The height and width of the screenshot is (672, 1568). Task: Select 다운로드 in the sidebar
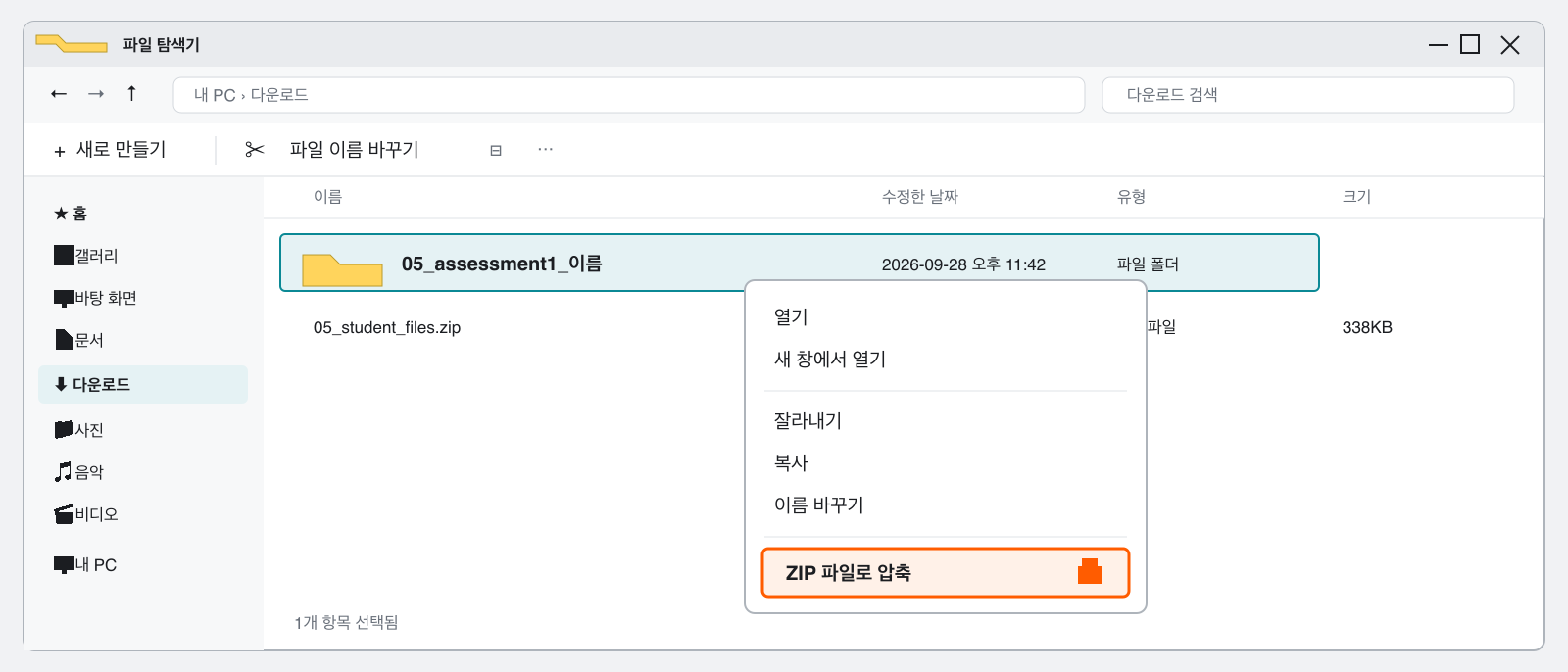pyautogui.click(x=143, y=384)
